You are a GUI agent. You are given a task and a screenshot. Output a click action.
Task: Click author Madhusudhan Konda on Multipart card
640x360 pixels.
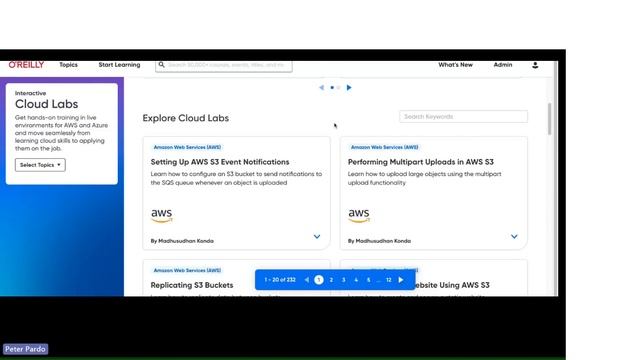tap(383, 241)
